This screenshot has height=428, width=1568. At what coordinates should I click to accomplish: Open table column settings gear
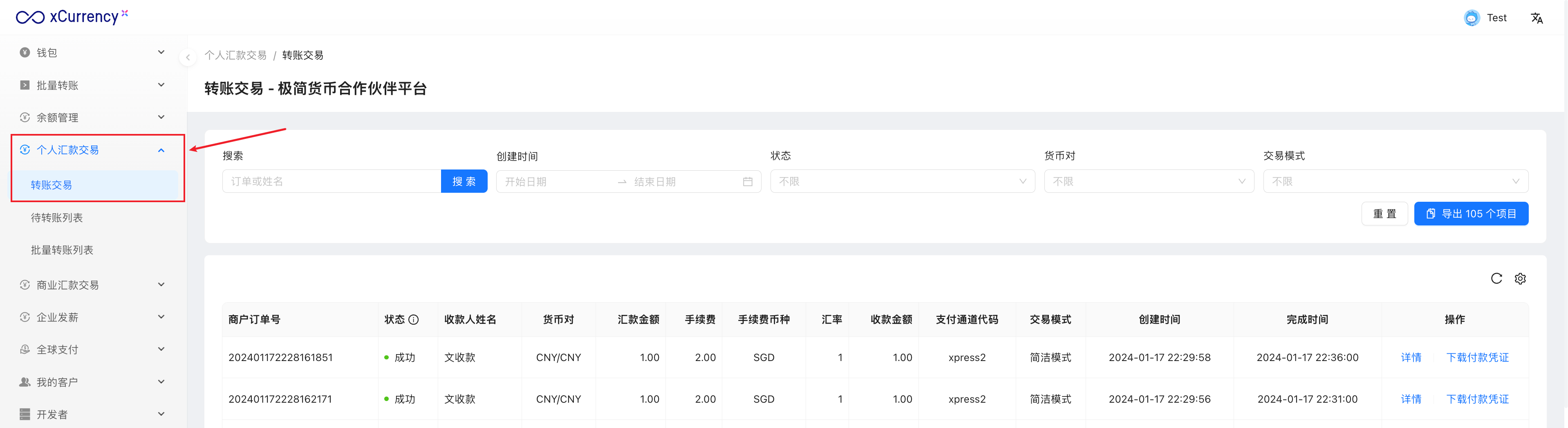[1520, 279]
